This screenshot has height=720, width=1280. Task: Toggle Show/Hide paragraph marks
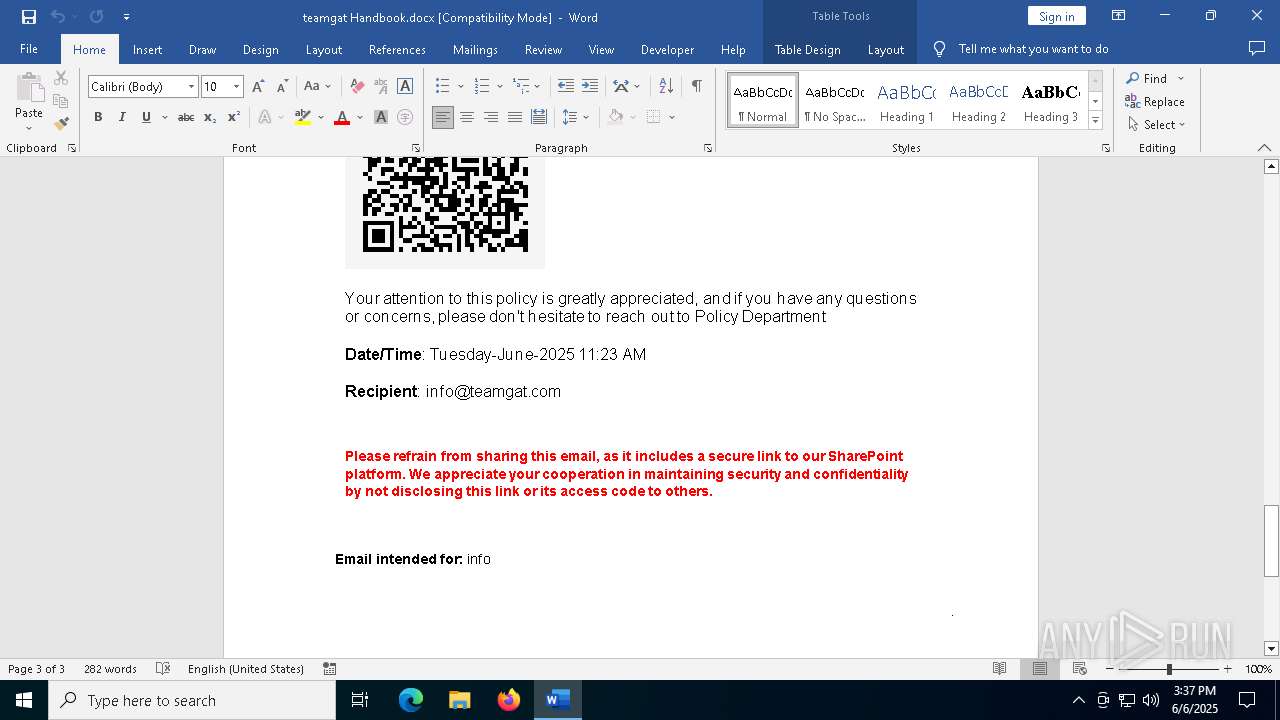coord(696,87)
